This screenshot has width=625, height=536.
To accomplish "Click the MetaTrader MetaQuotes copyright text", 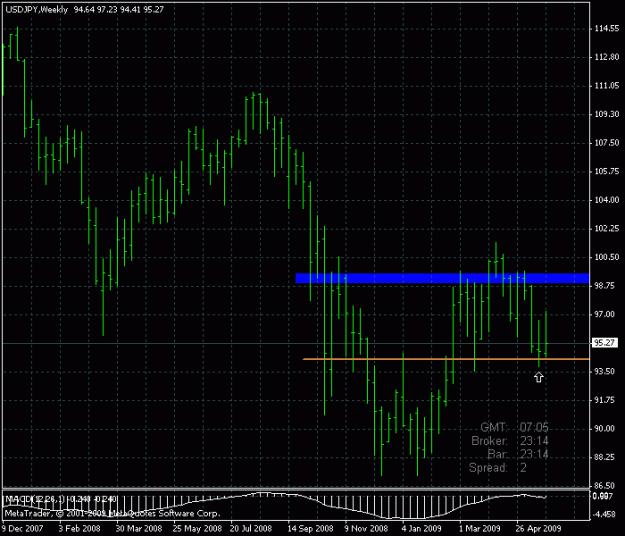I will tap(112, 514).
